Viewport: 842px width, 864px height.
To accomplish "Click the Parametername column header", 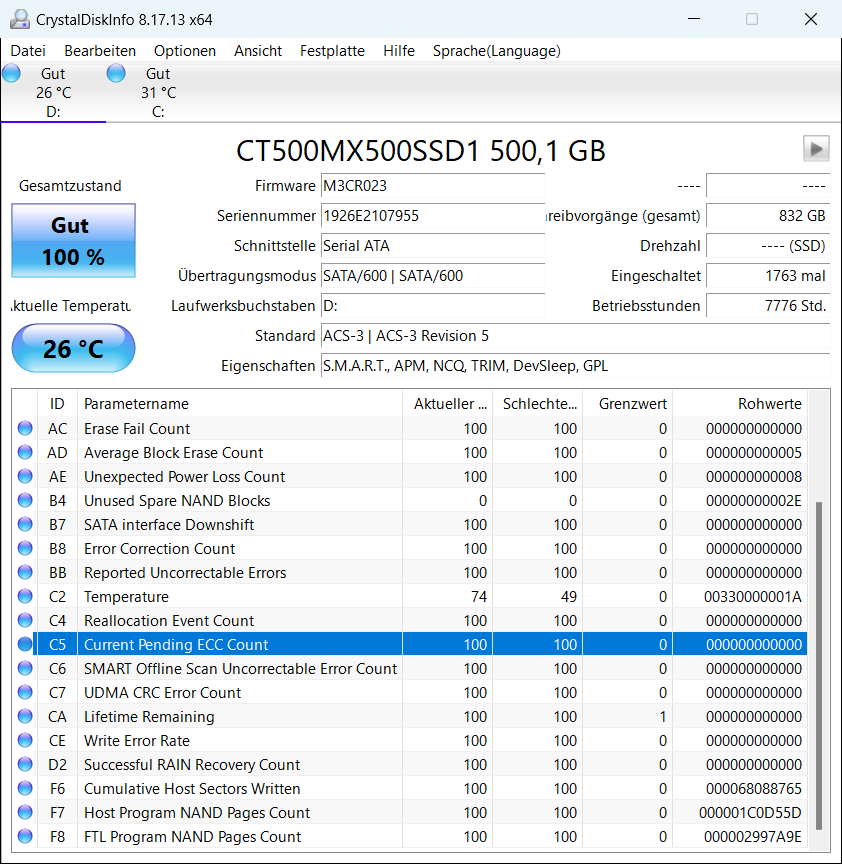I will point(240,404).
